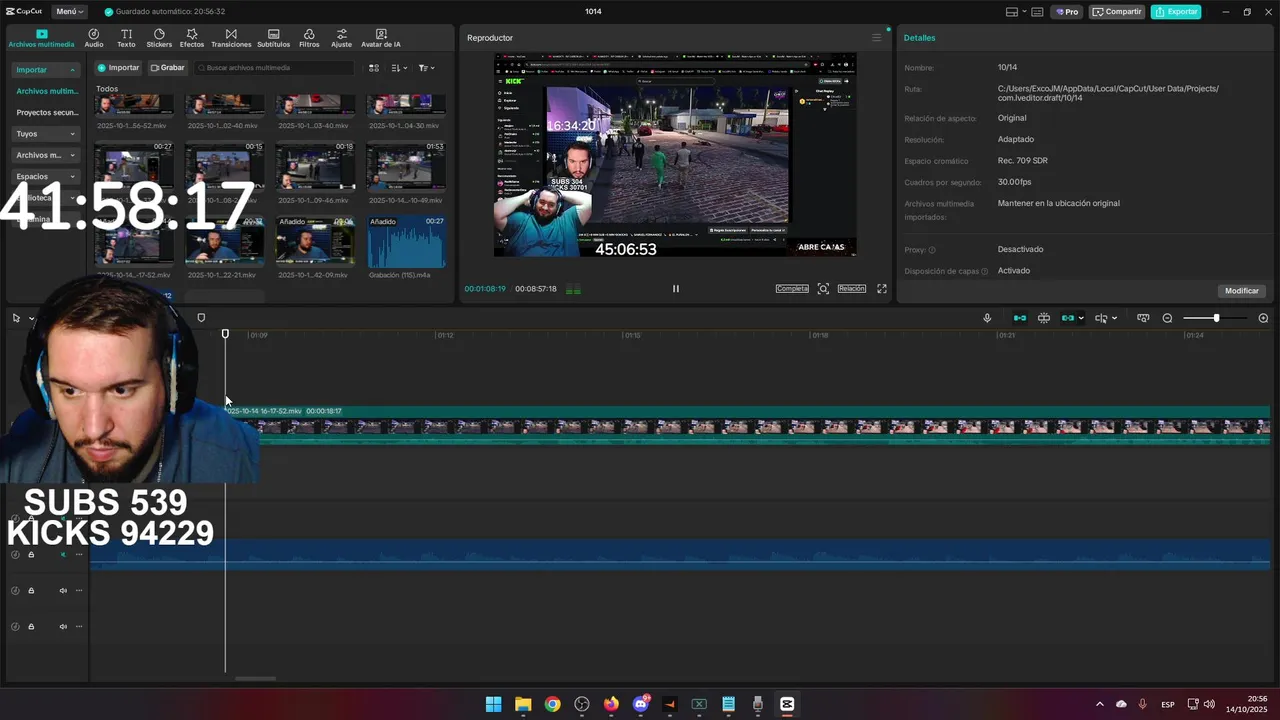Add a marker with the marker icon
1280x720 pixels.
click(201, 318)
